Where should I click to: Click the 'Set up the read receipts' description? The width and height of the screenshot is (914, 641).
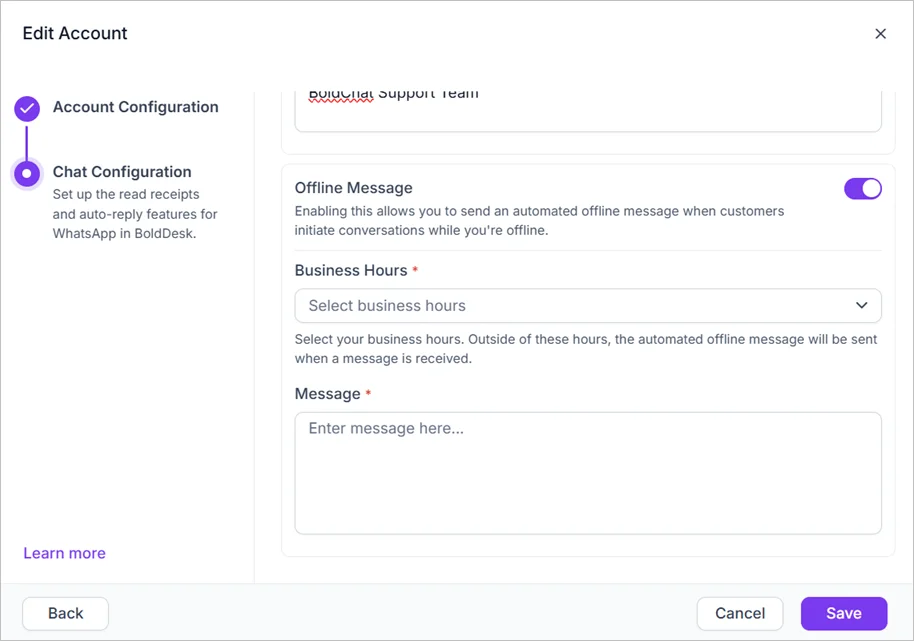point(135,214)
